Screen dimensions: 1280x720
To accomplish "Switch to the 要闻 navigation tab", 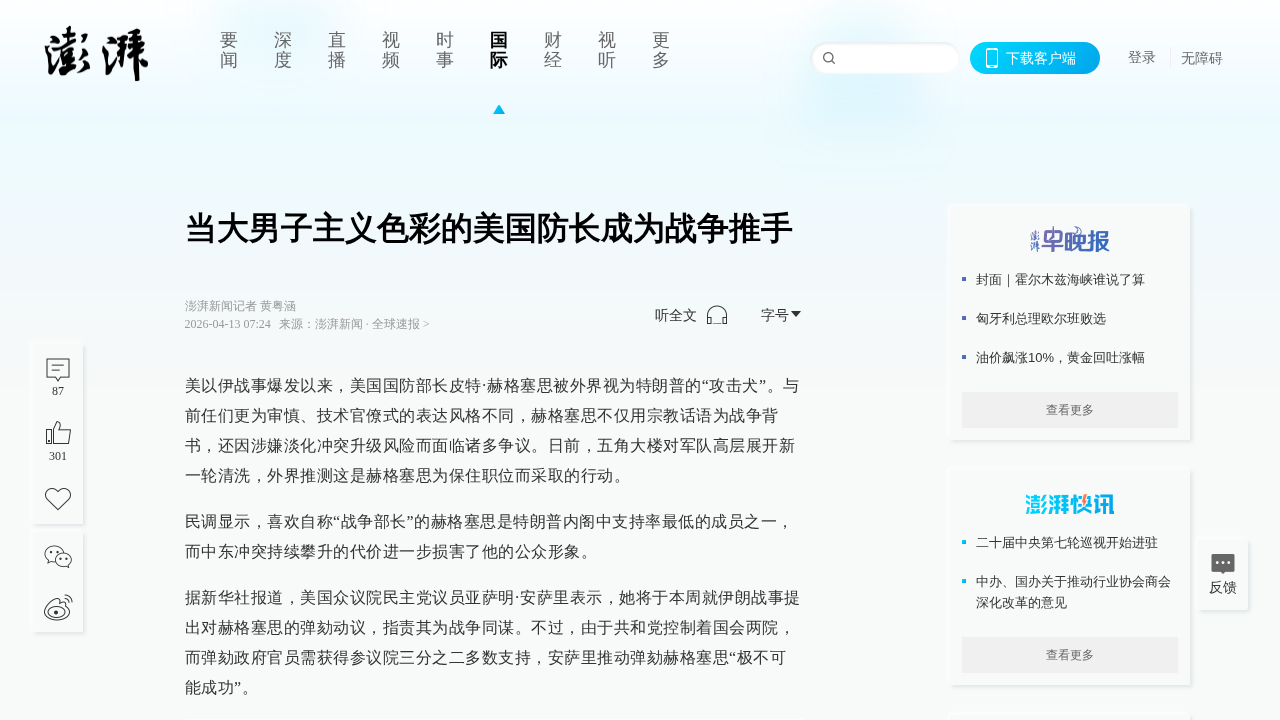I will tap(229, 50).
